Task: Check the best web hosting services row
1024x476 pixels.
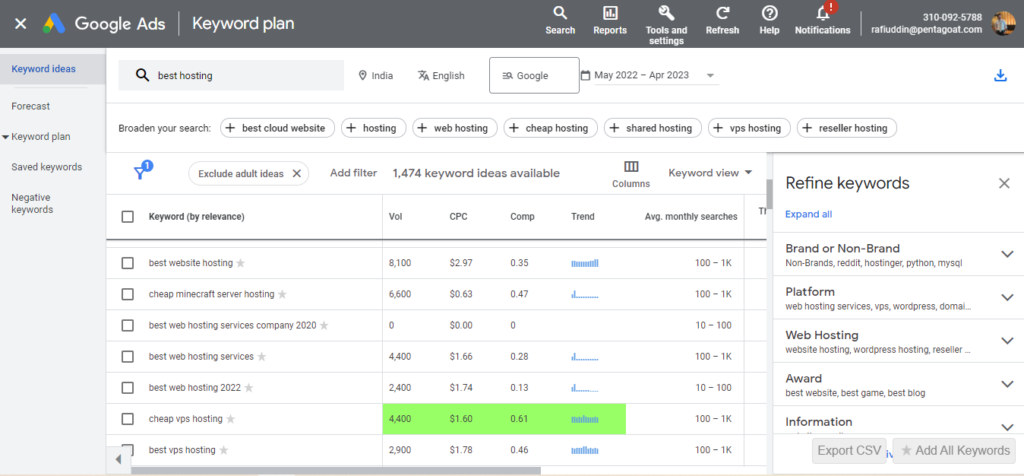Action: [128, 357]
